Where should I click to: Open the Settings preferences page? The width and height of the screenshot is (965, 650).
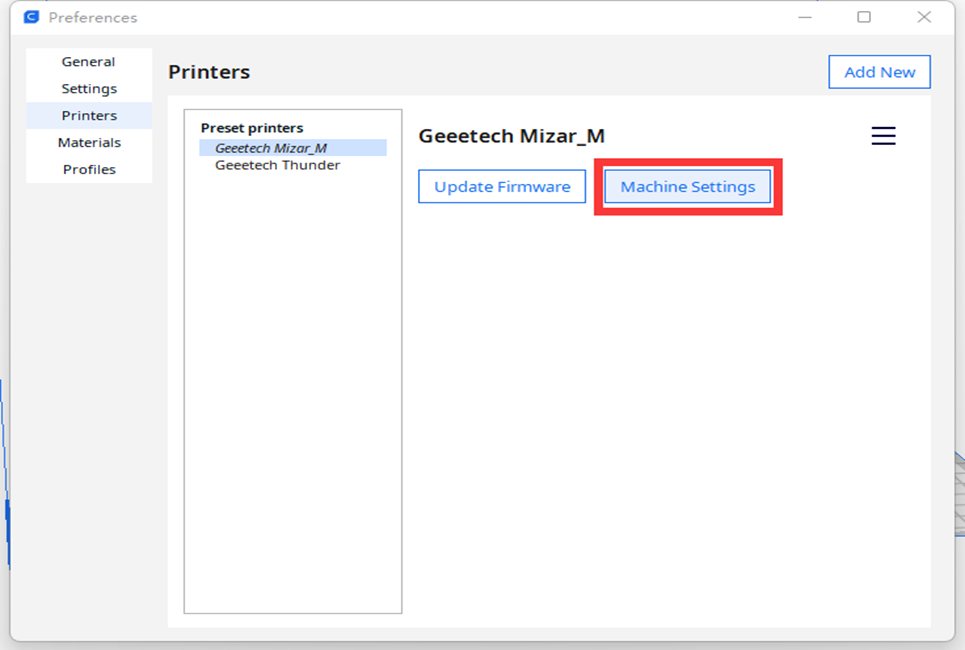(89, 89)
